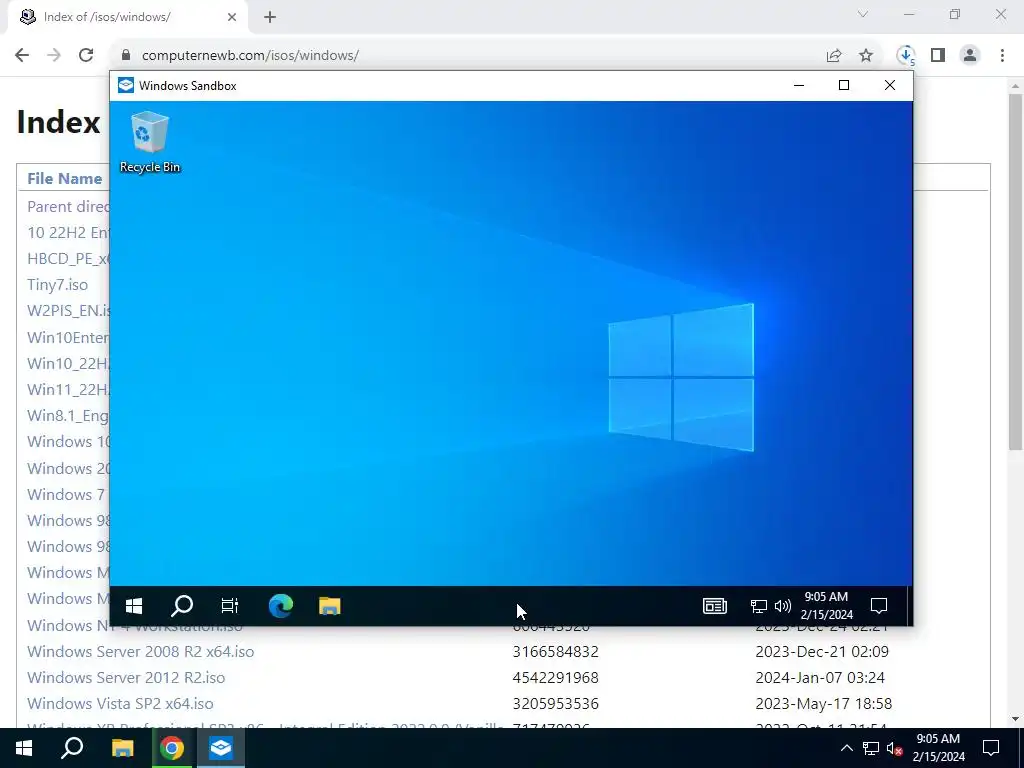Maximize the Windows Sandbox window
The width and height of the screenshot is (1024, 768).
tap(844, 86)
